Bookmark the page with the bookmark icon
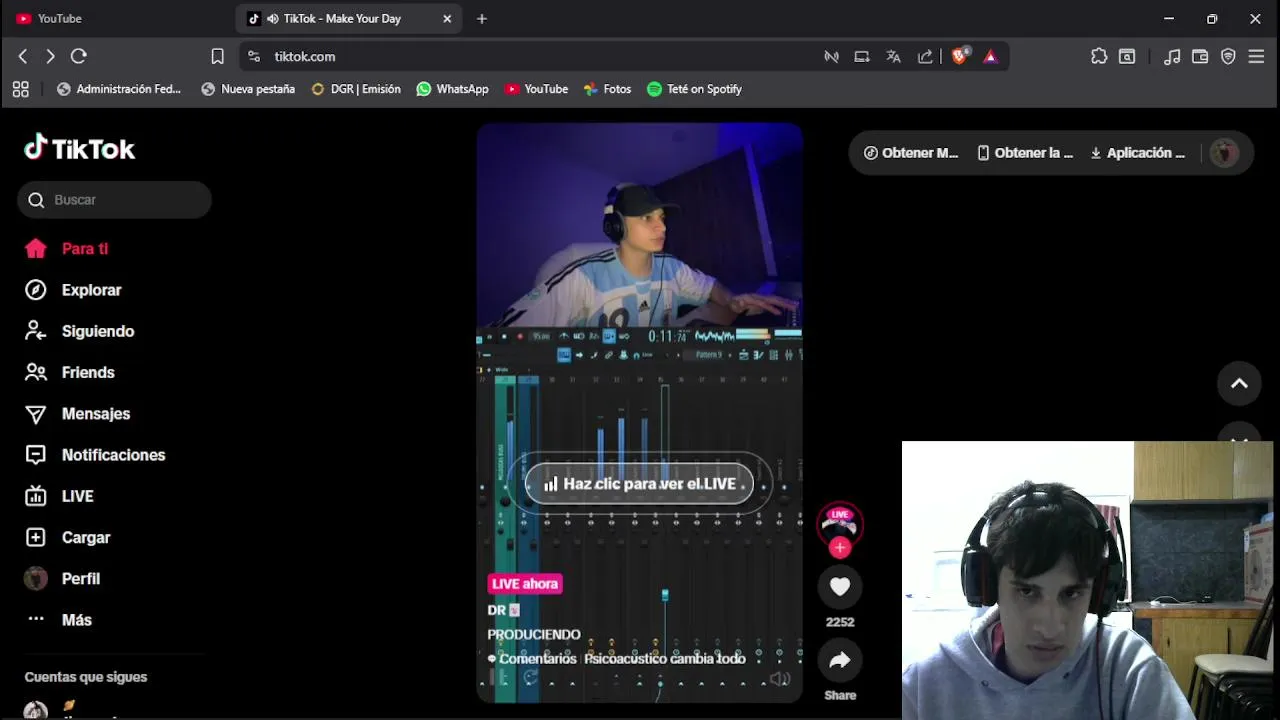The image size is (1280, 720). tap(217, 57)
